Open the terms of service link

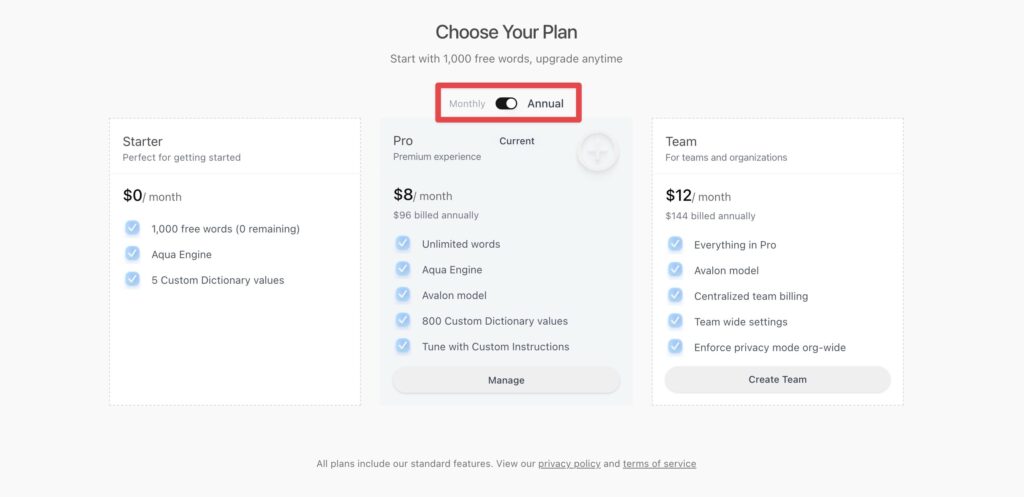(659, 464)
